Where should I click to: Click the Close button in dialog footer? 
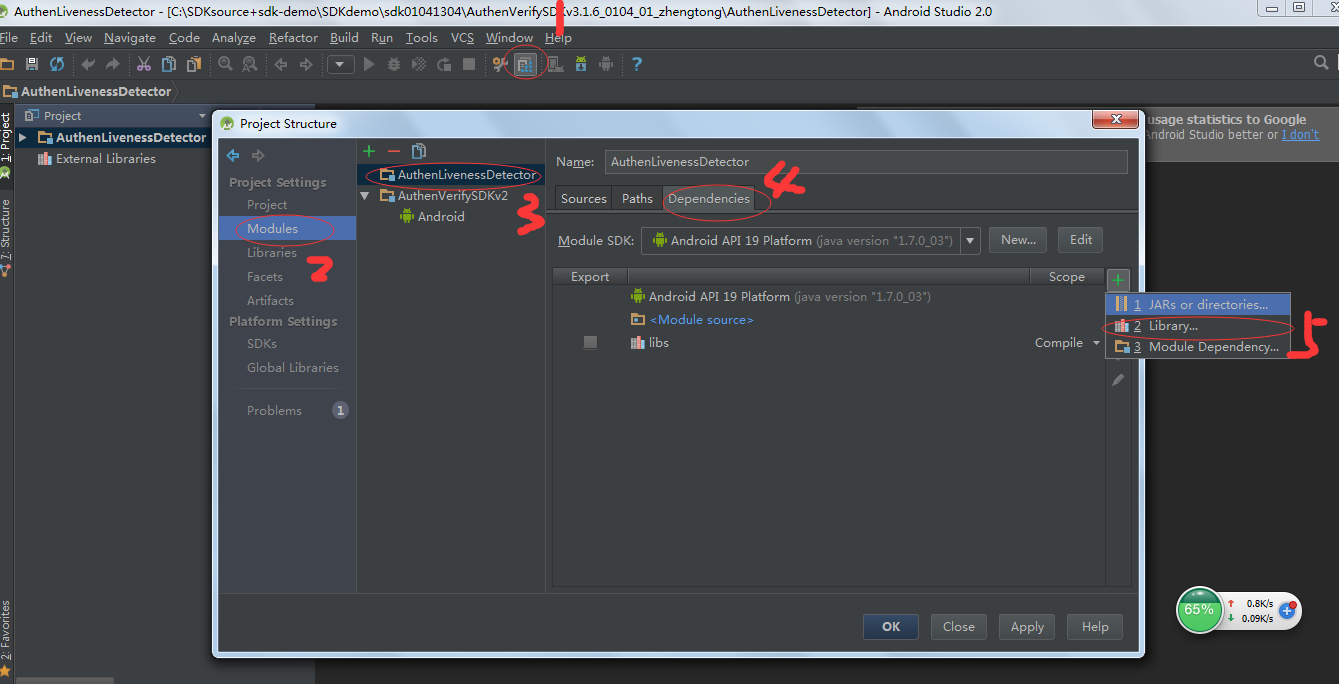[958, 627]
